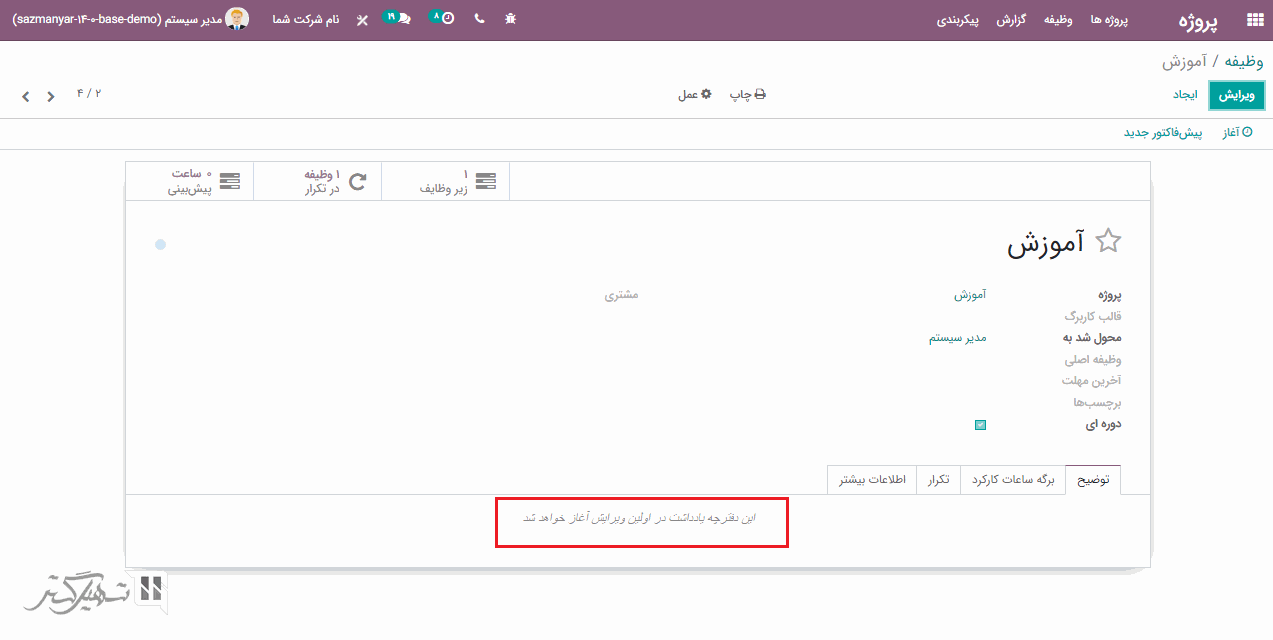The width and height of the screenshot is (1273, 640).
Task: Click the crossed tools icon
Action: tap(362, 20)
